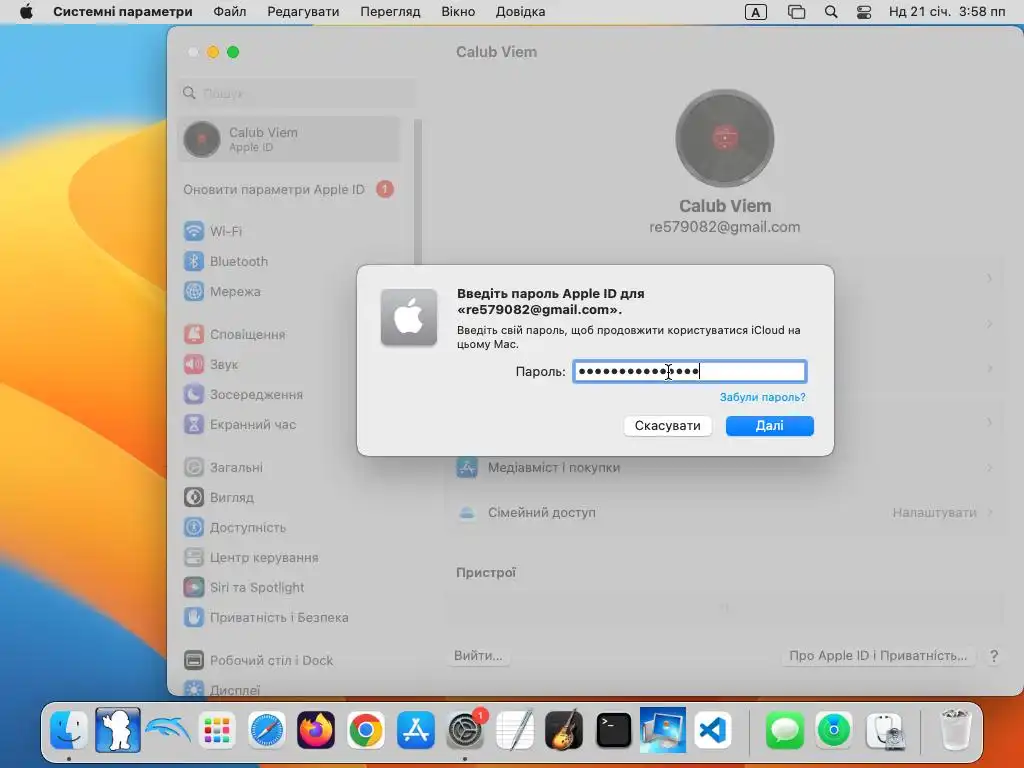
Task: Open the Медіавміст і покупки row
Action: (x=724, y=468)
